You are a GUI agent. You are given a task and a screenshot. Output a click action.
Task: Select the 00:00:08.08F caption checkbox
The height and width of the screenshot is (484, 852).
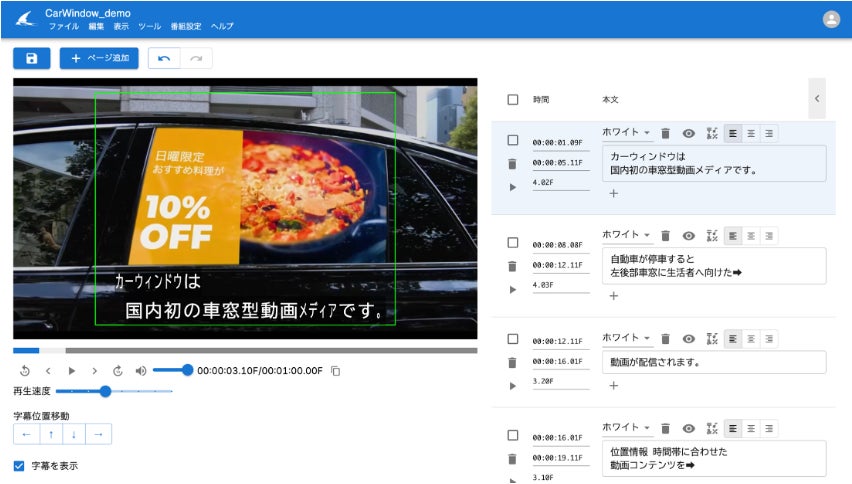pos(512,243)
